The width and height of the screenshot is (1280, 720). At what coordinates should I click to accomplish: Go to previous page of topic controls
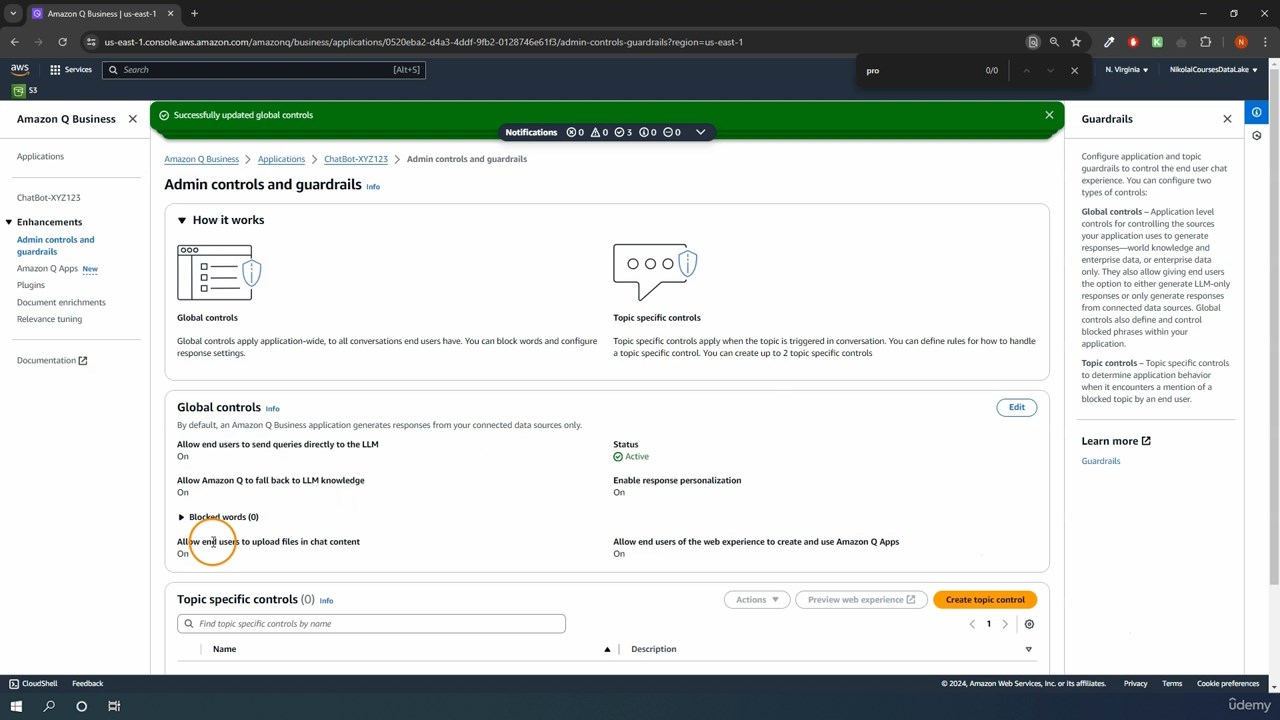[x=972, y=624]
